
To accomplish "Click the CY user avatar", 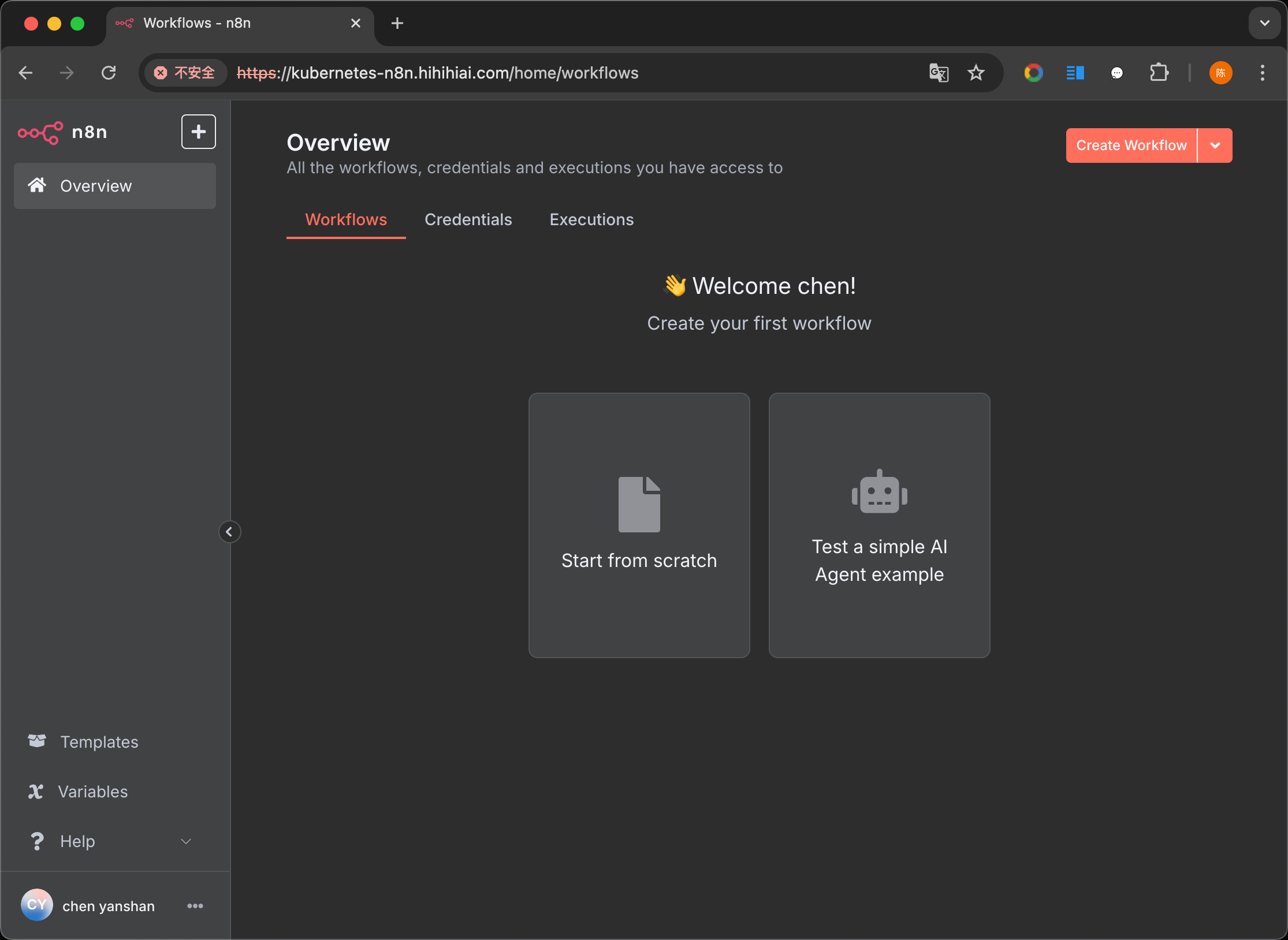I will coord(37,905).
